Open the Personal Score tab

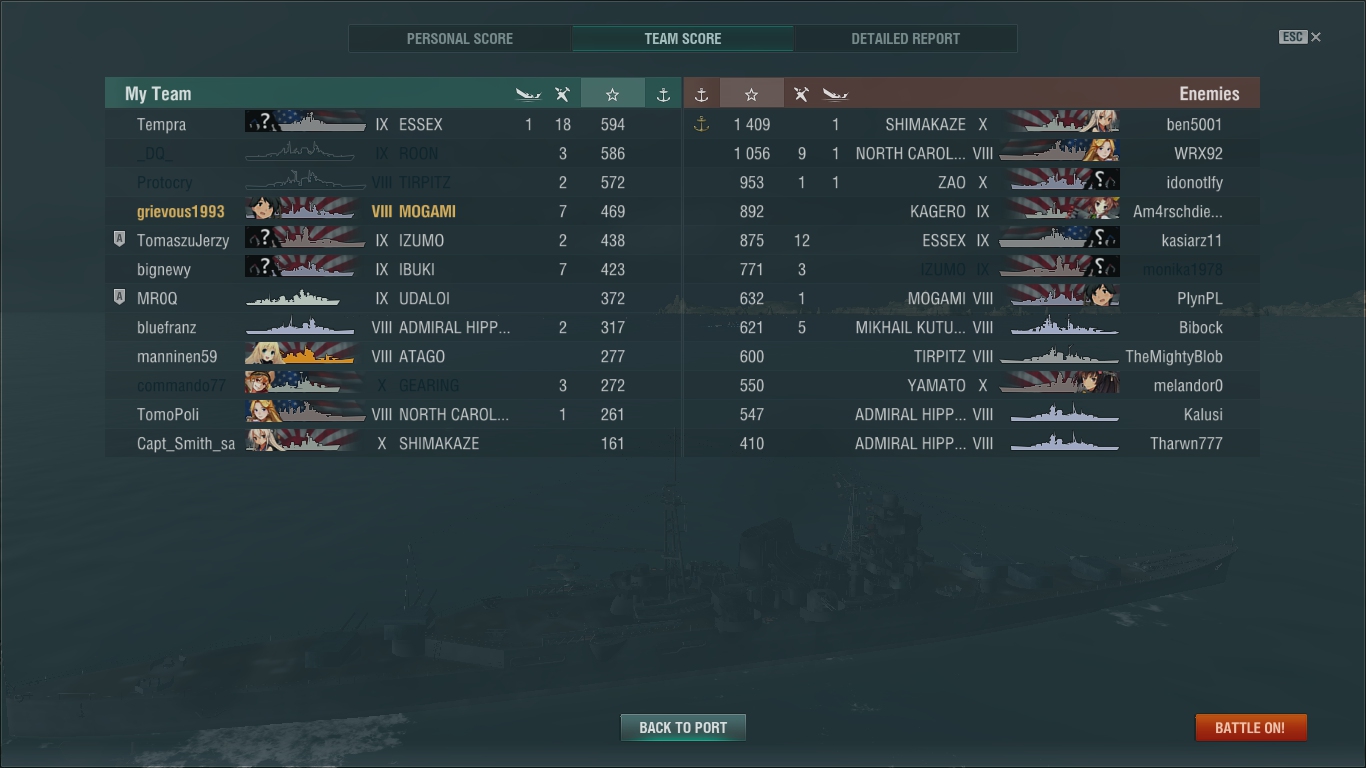pos(460,38)
